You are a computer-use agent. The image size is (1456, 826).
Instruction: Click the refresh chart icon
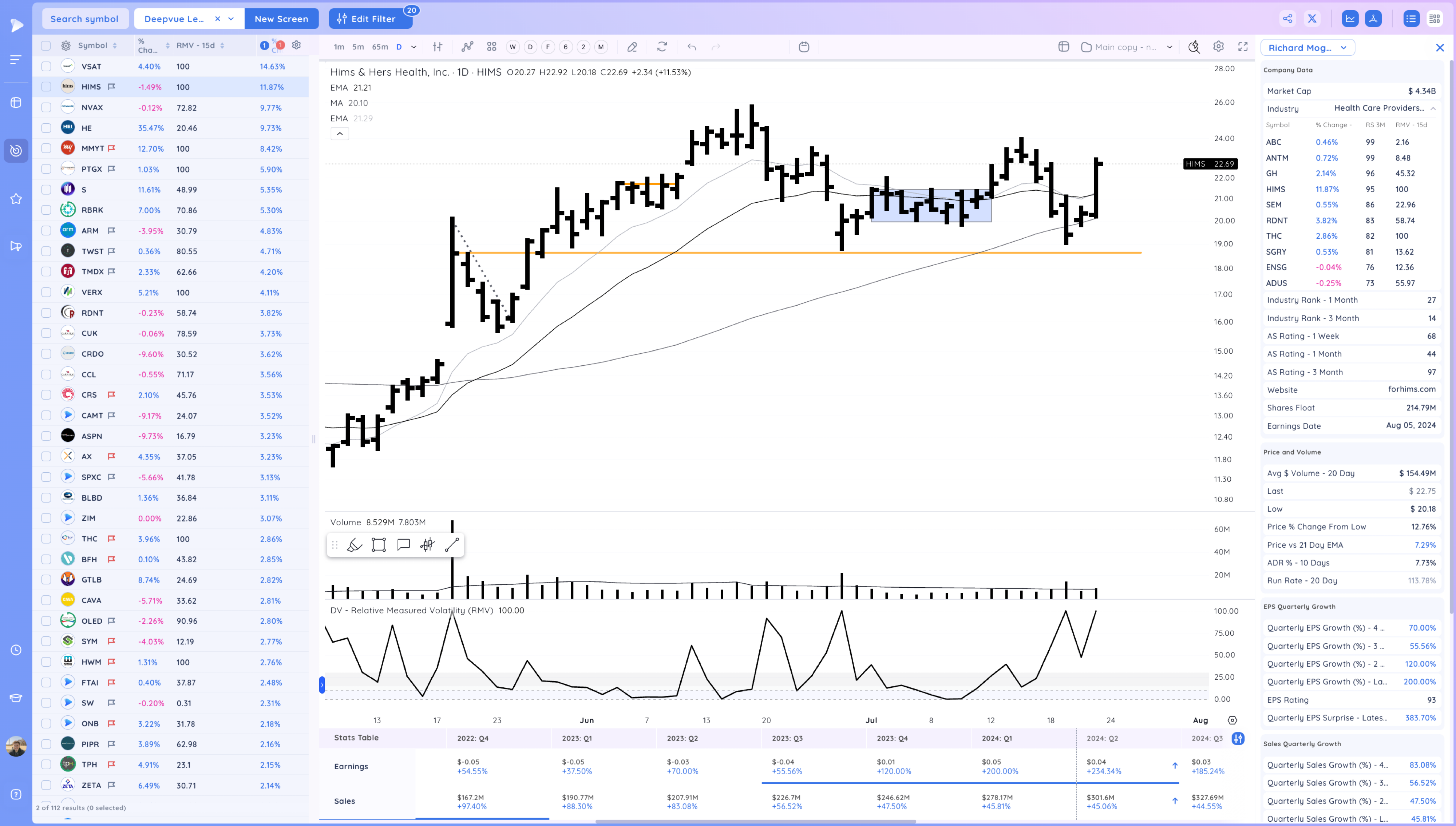point(662,47)
